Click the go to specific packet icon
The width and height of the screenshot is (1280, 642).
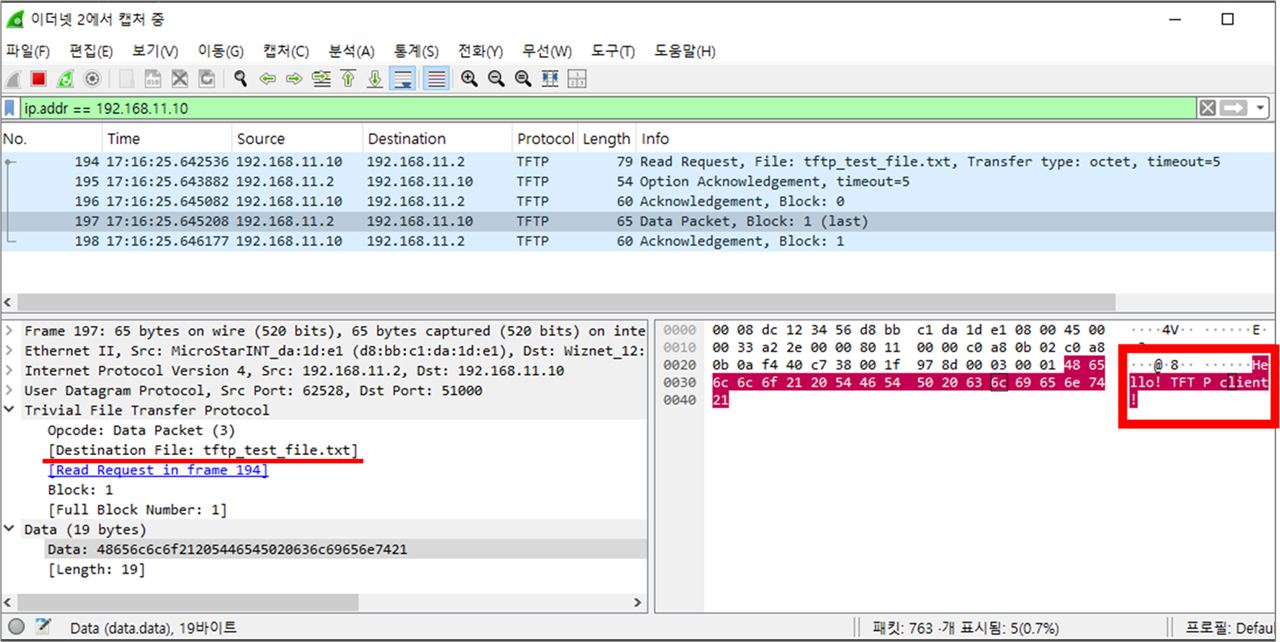(x=321, y=79)
